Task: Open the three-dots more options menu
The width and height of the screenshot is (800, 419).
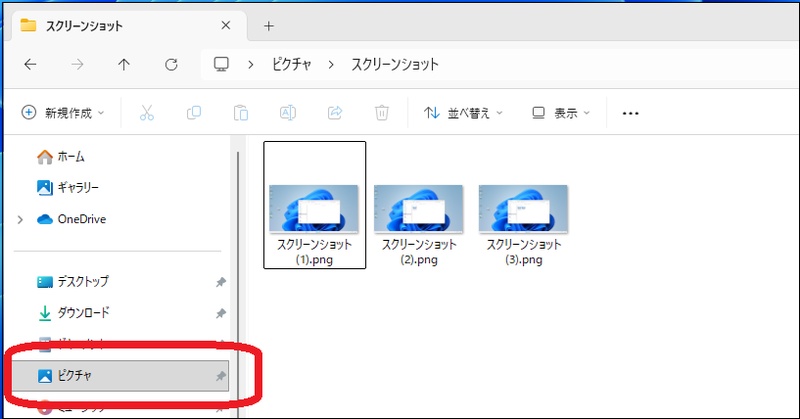Action: tap(631, 113)
